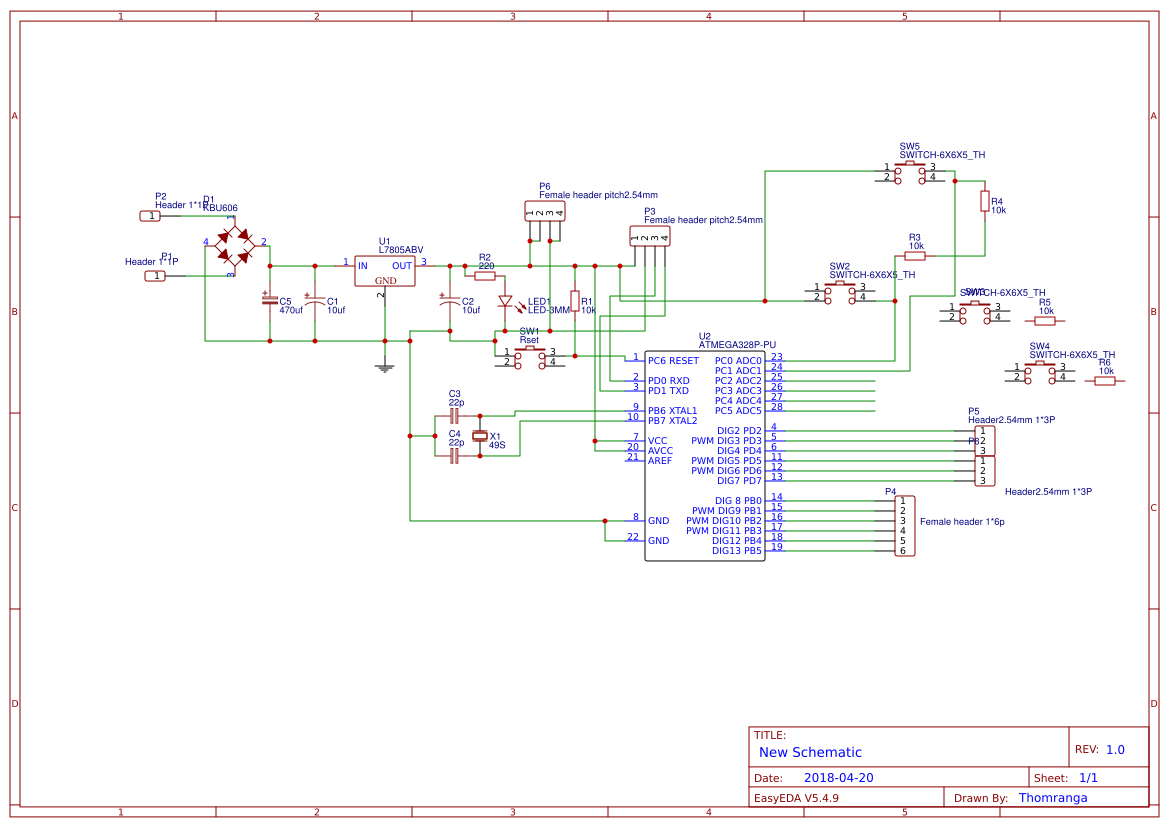Select the X1 49S crystal symbol
Screen dimensions: 1169x827
click(x=480, y=436)
